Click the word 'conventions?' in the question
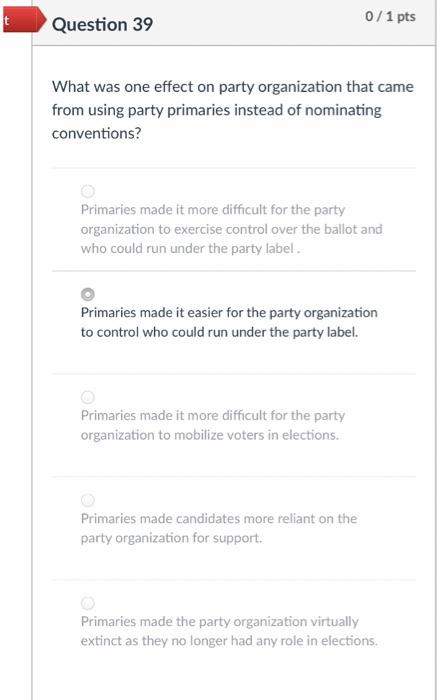Screen dimensions: 437x700 96,133
